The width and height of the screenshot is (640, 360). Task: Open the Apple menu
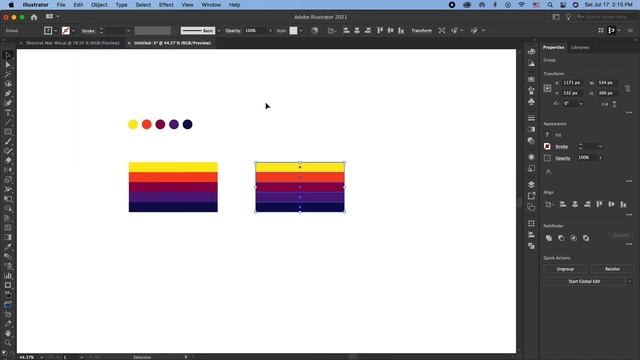[11, 5]
